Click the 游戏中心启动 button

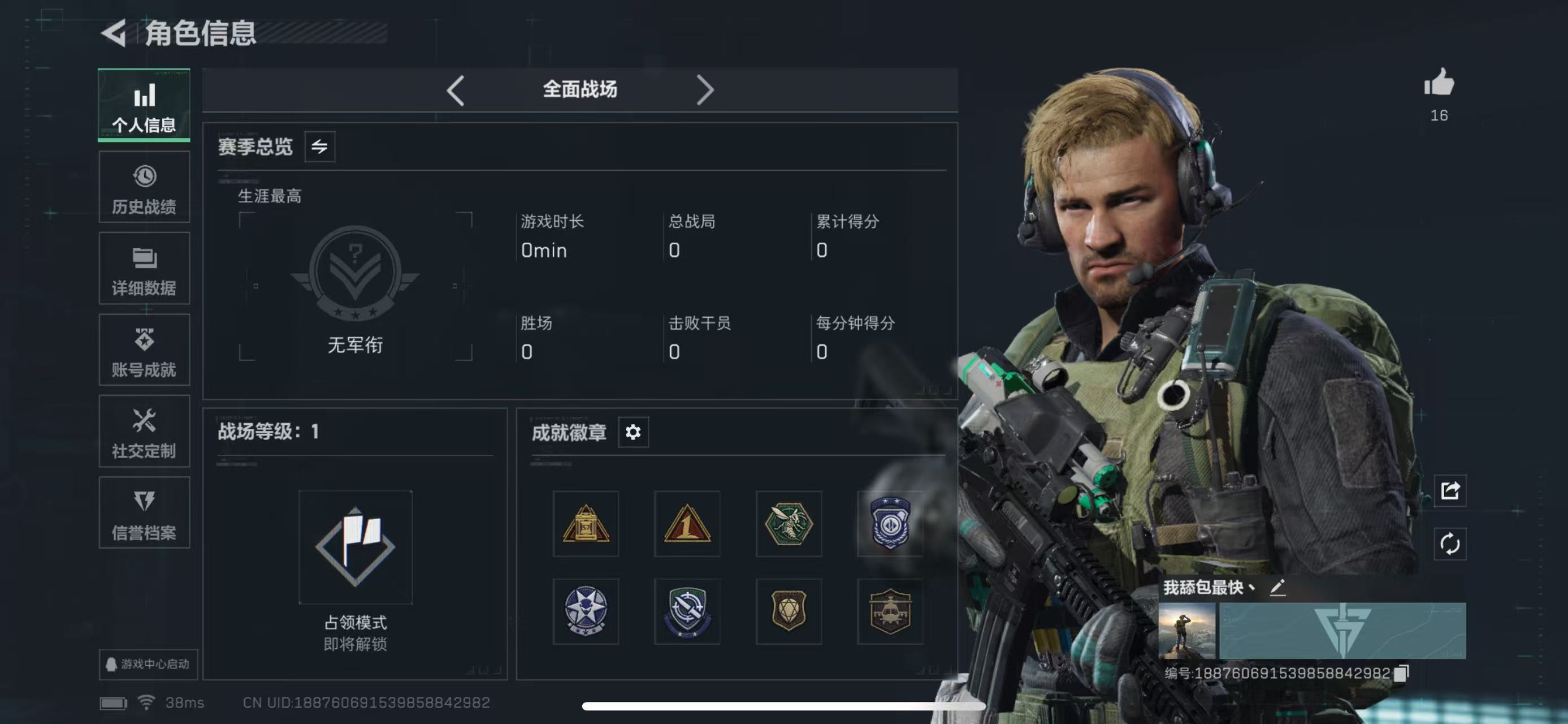(148, 663)
